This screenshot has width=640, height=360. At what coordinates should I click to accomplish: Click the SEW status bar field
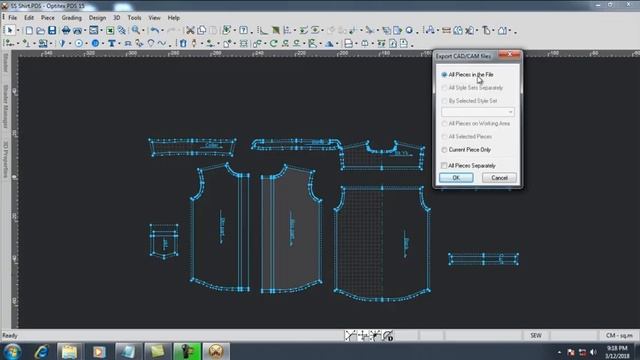tap(536, 336)
